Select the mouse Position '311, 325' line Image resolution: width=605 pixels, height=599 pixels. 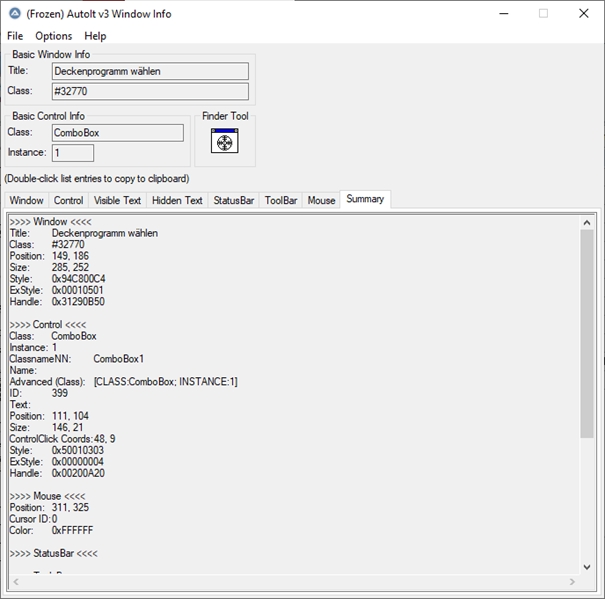(49, 508)
